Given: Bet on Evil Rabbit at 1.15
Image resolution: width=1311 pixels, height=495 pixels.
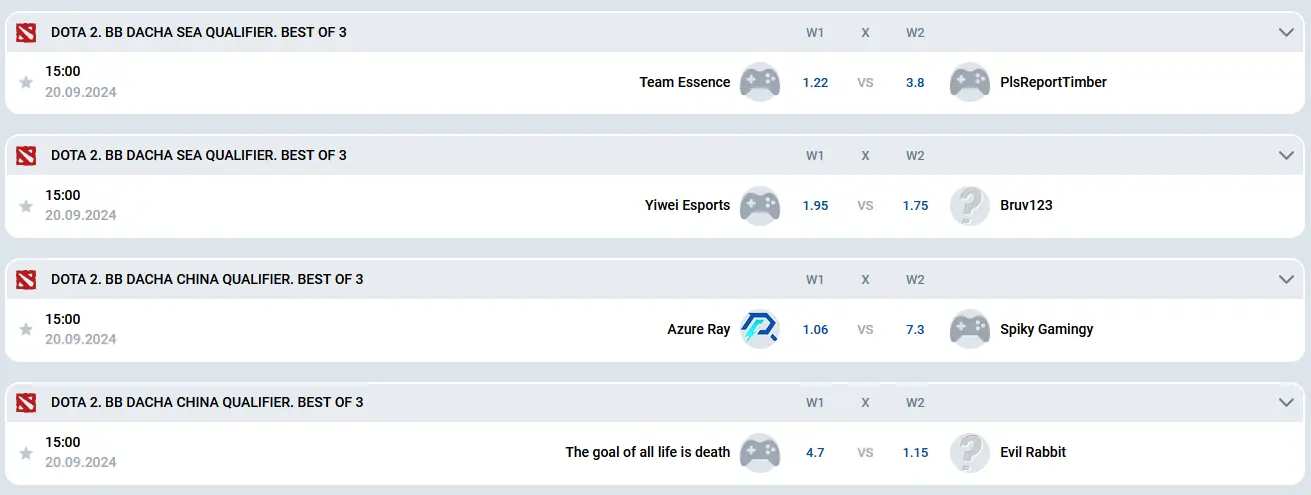Looking at the screenshot, I should [x=915, y=453].
